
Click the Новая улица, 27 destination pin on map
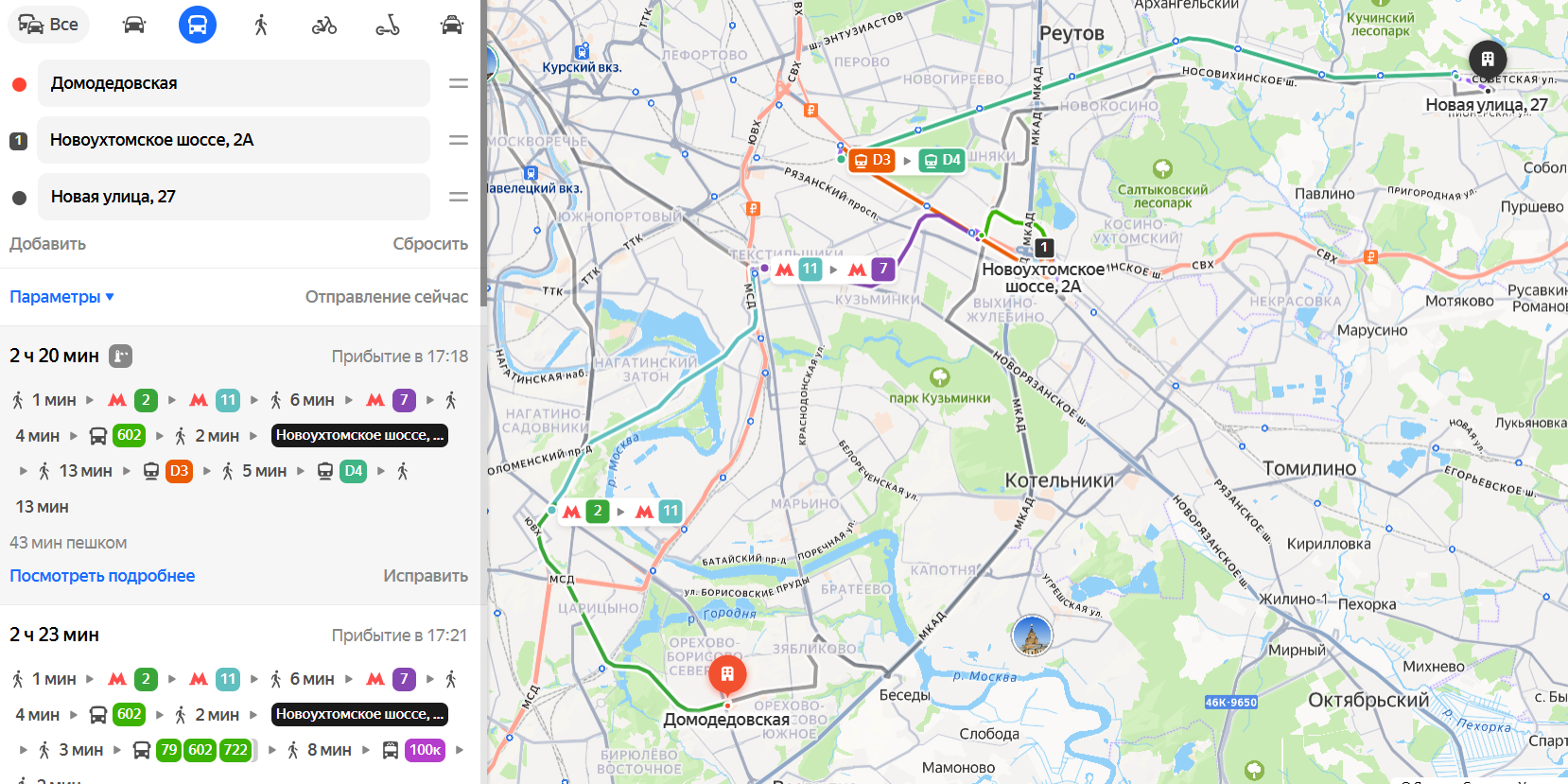pos(1488,60)
